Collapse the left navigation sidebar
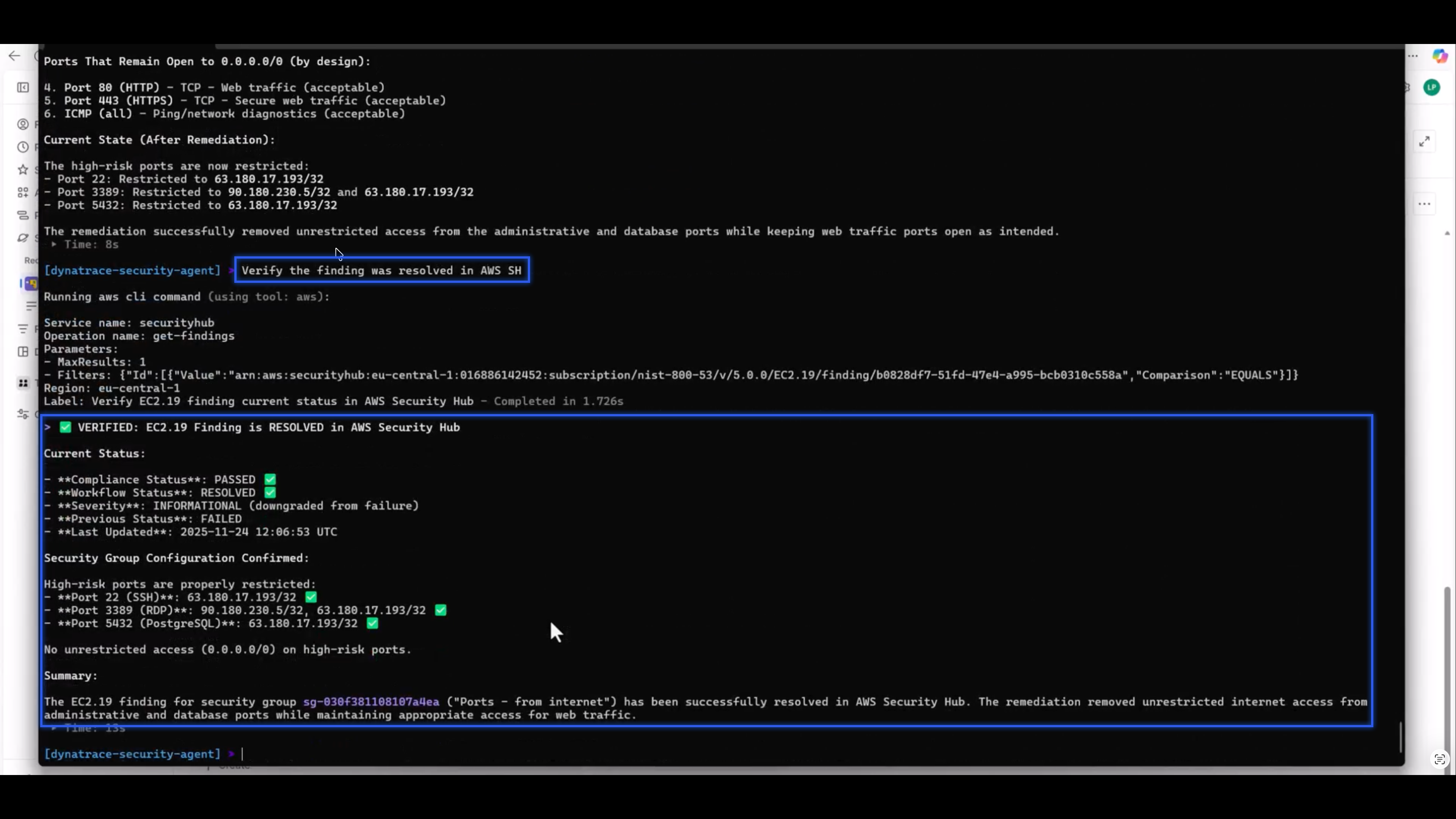 23,88
